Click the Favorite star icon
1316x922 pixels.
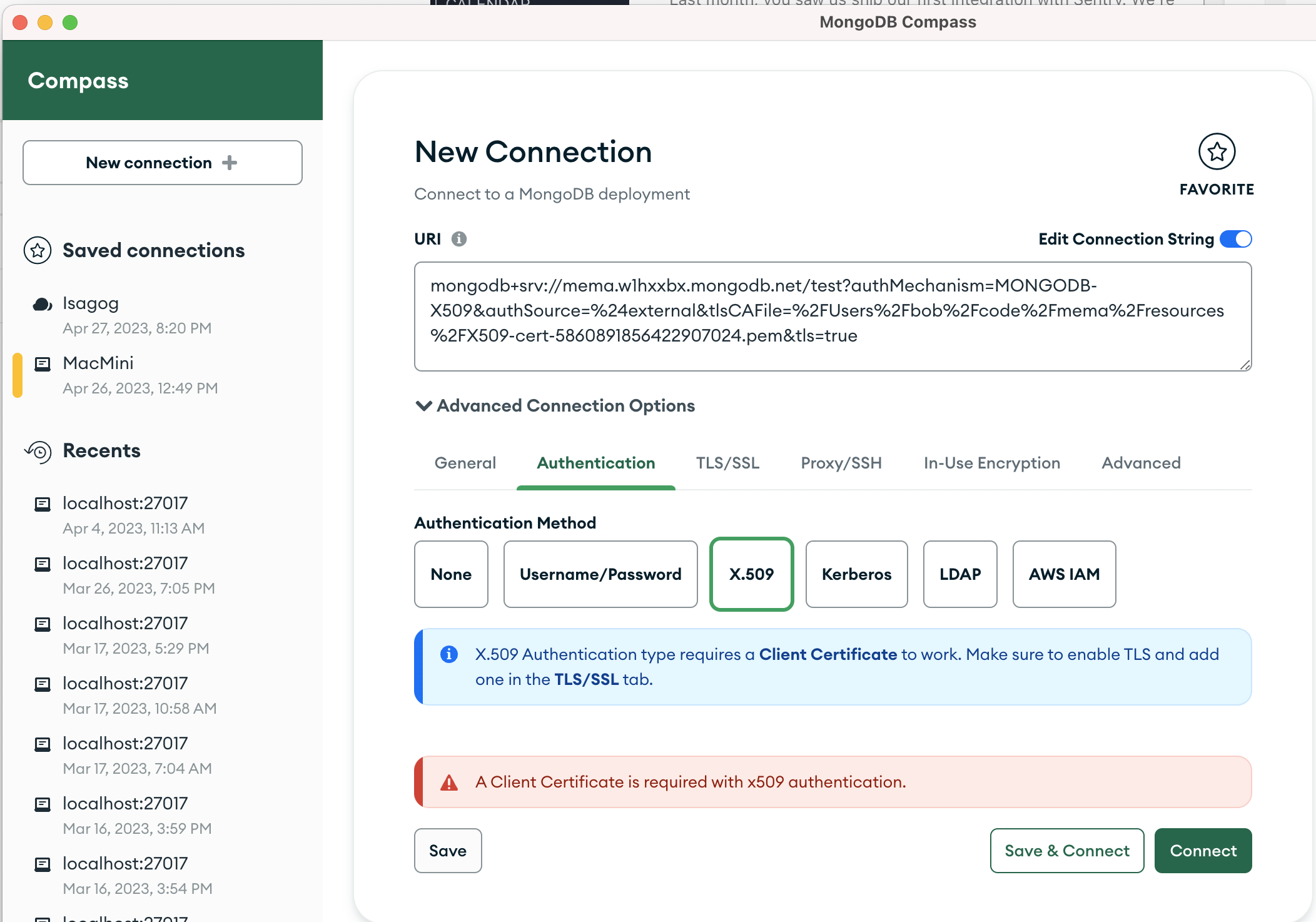pyautogui.click(x=1216, y=151)
